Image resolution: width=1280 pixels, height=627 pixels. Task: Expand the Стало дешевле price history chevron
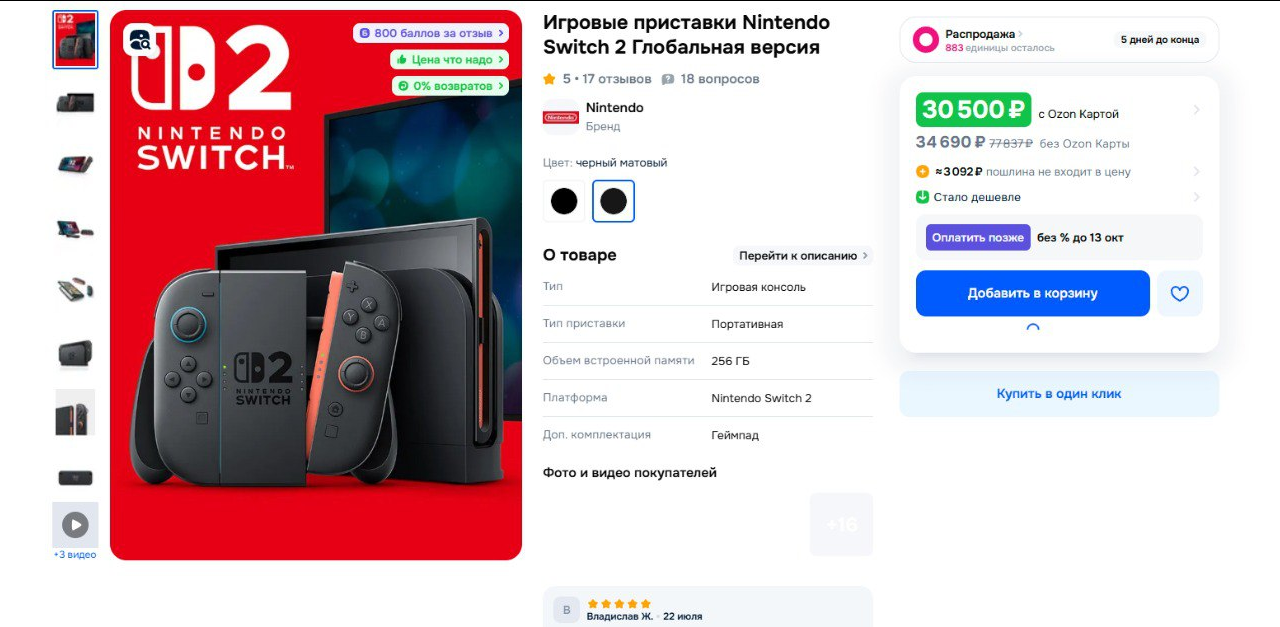pos(1197,197)
